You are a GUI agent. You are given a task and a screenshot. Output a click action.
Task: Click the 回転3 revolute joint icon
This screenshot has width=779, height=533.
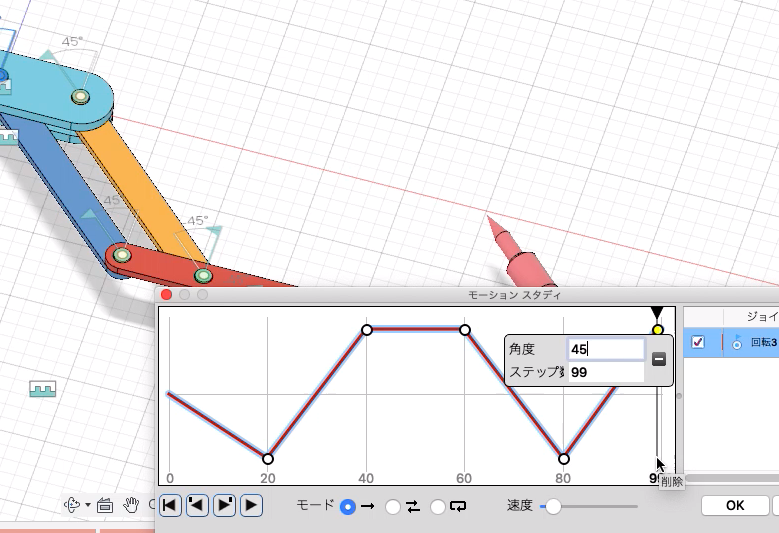[737, 342]
